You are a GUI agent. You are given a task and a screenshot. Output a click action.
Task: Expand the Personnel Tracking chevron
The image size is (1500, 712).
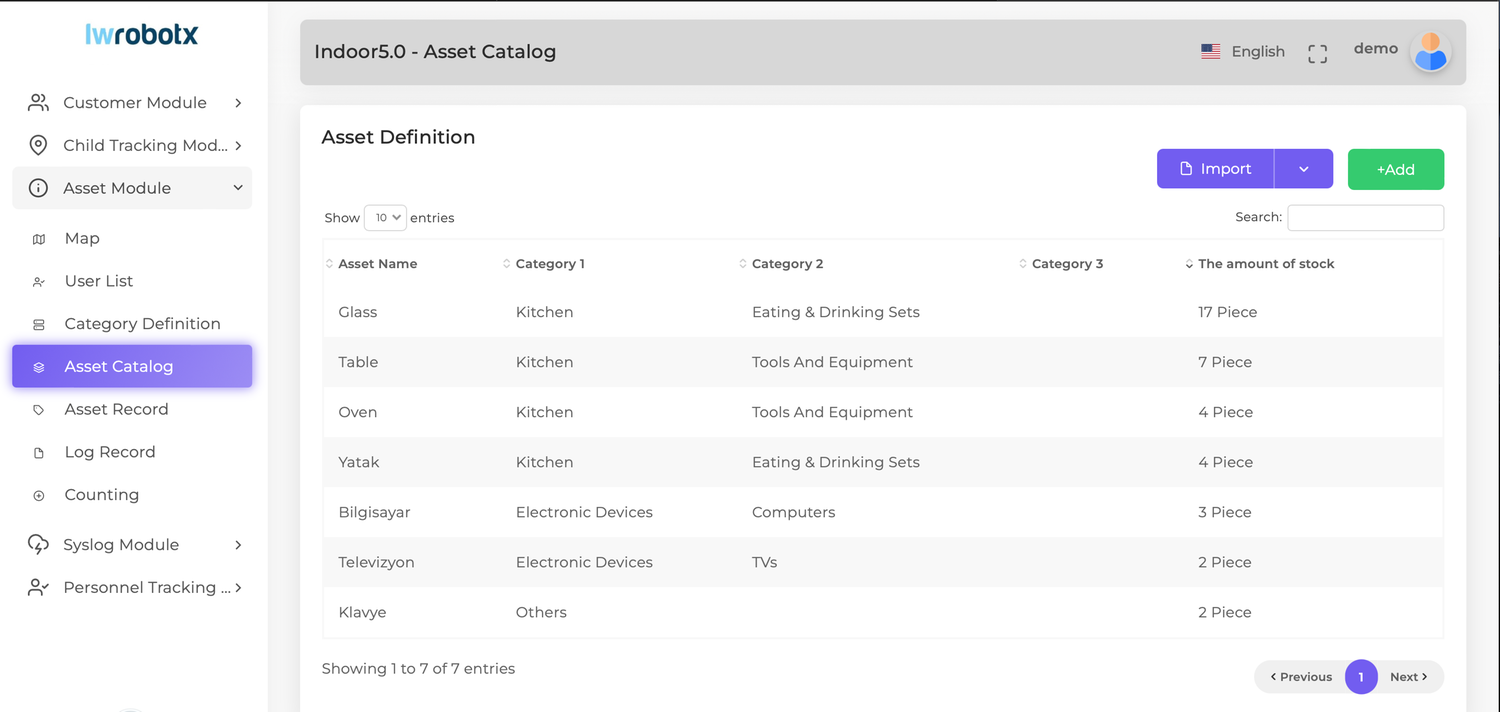[x=238, y=588]
